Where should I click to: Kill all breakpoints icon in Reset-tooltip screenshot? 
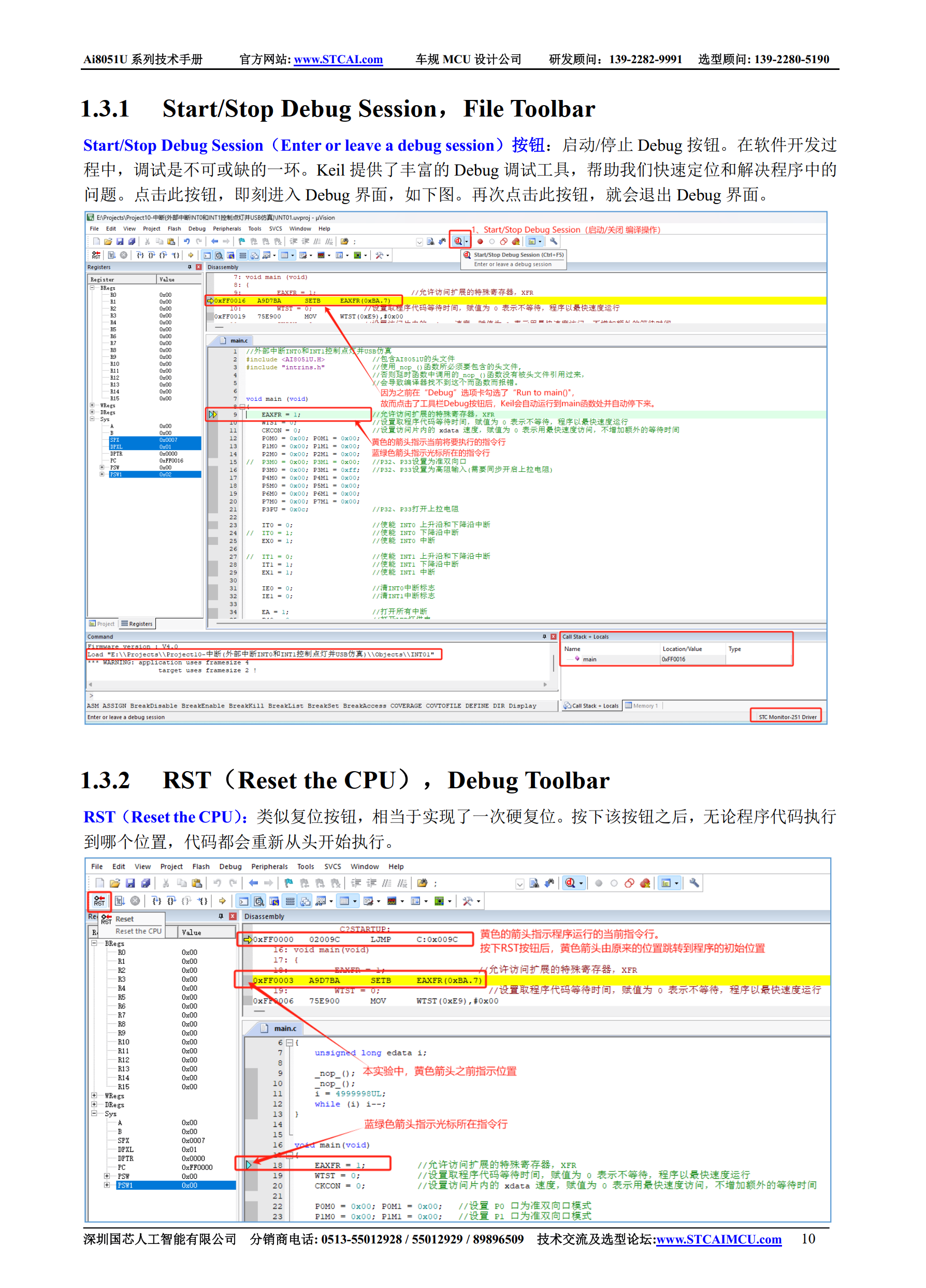[645, 883]
